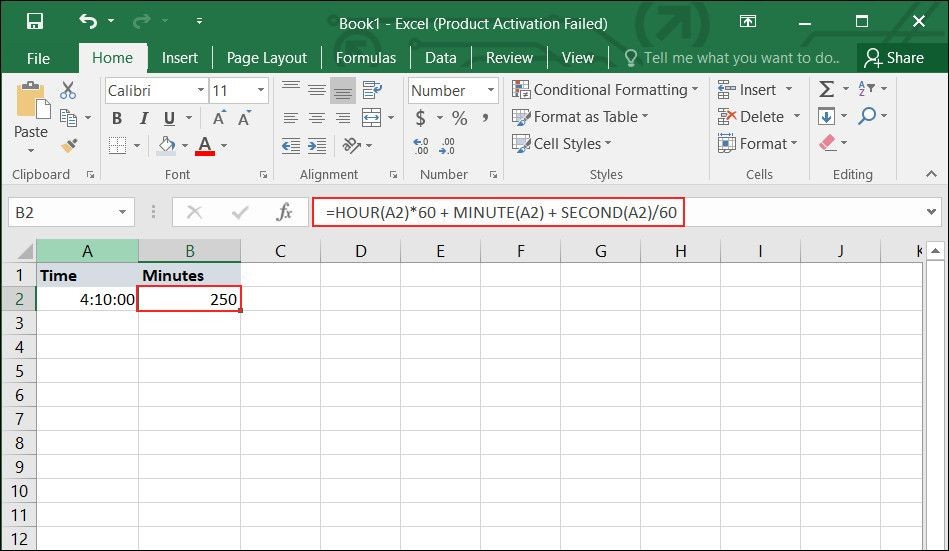The height and width of the screenshot is (551, 949).
Task: Click the Font Color red A swatch
Action: [x=205, y=145]
